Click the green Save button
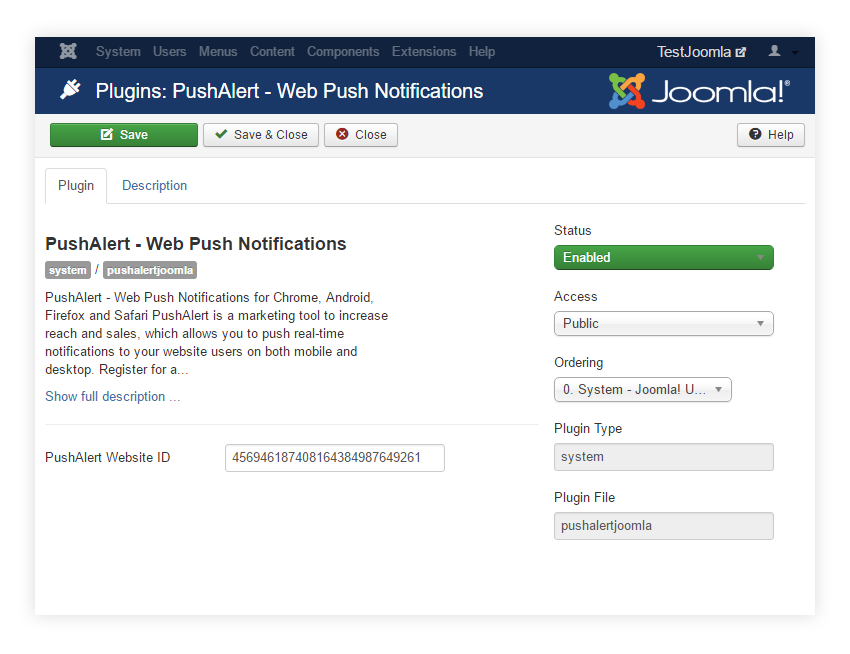 (124, 135)
